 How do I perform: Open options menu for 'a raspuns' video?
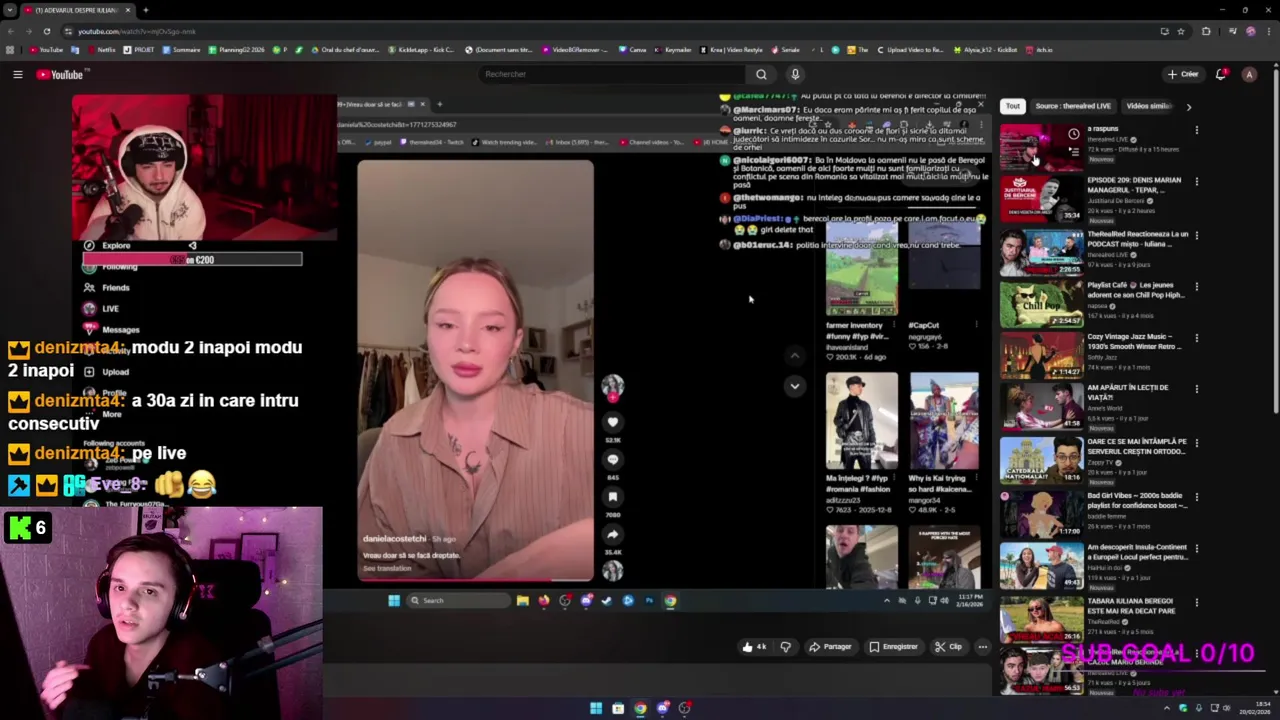(x=1196, y=130)
